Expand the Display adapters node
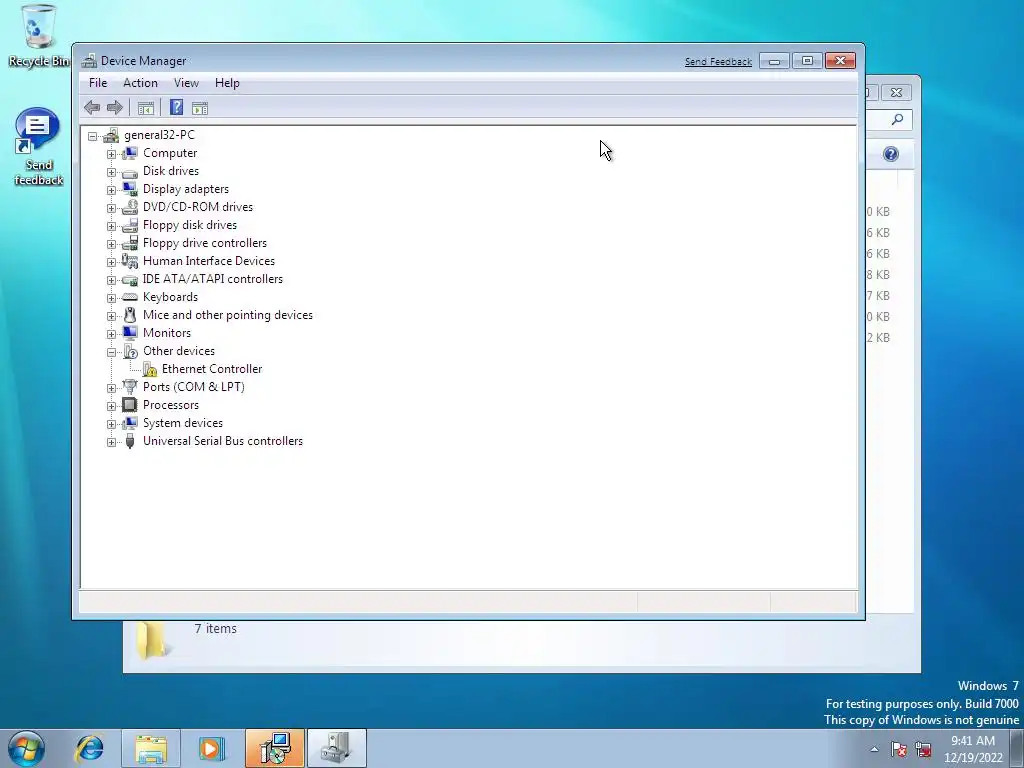This screenshot has height=768, width=1024. click(x=112, y=190)
